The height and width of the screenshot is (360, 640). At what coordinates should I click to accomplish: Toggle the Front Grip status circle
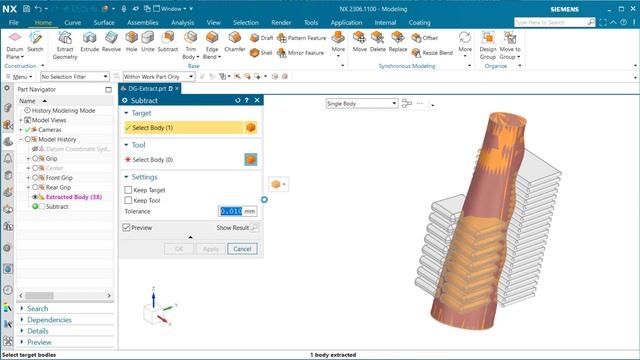[x=35, y=178]
